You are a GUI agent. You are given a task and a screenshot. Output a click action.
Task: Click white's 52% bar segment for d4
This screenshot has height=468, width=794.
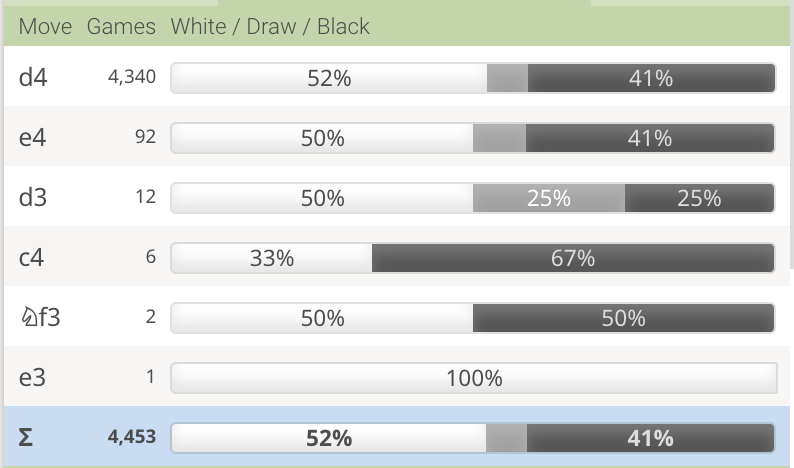click(328, 78)
